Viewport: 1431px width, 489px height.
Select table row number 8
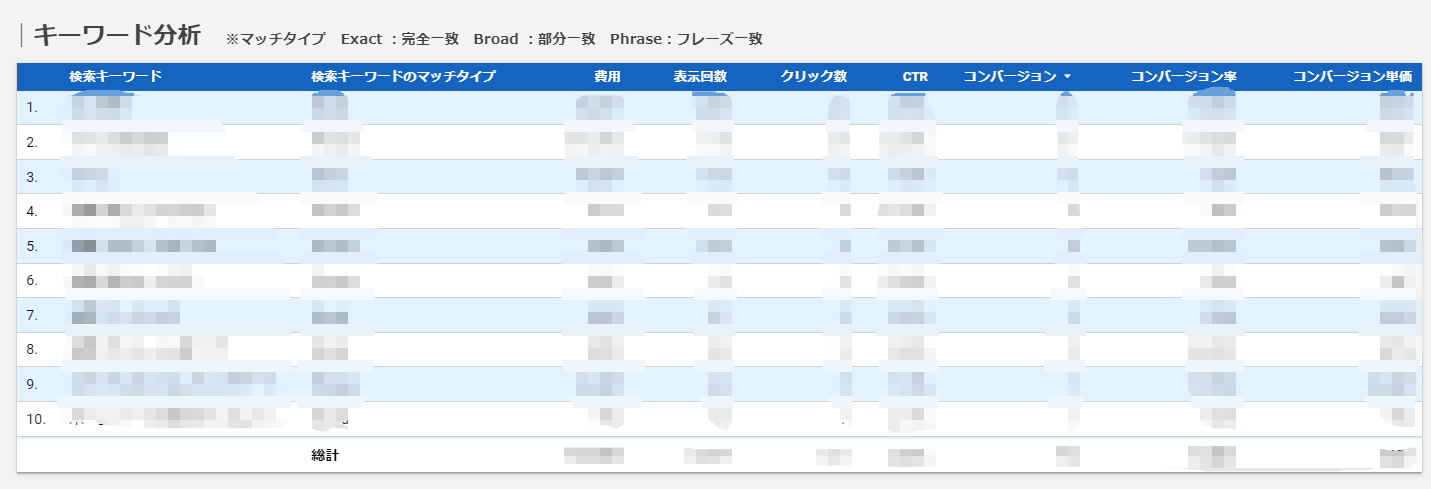pyautogui.click(x=32, y=350)
